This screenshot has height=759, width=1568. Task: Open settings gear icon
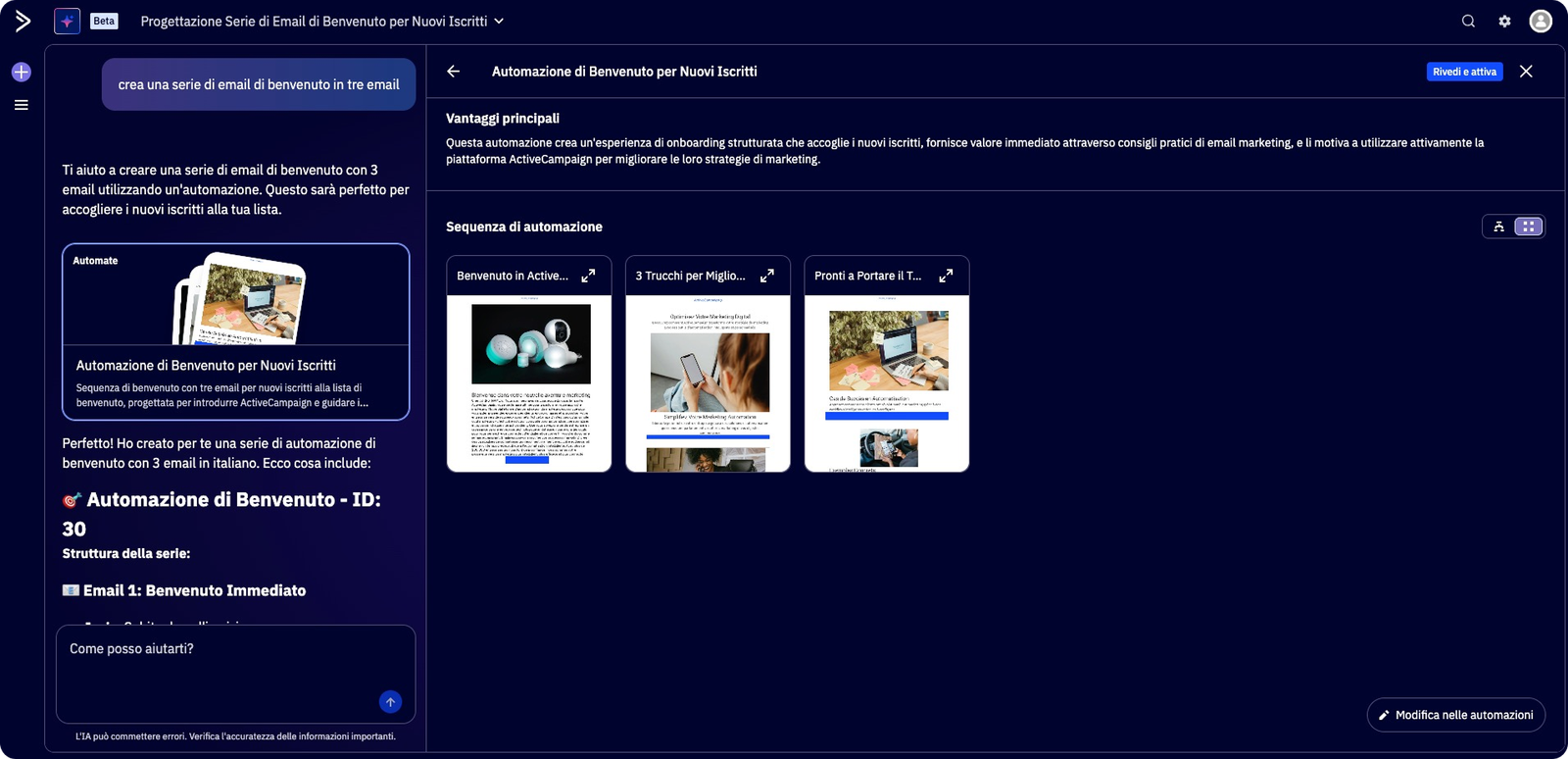tap(1504, 21)
